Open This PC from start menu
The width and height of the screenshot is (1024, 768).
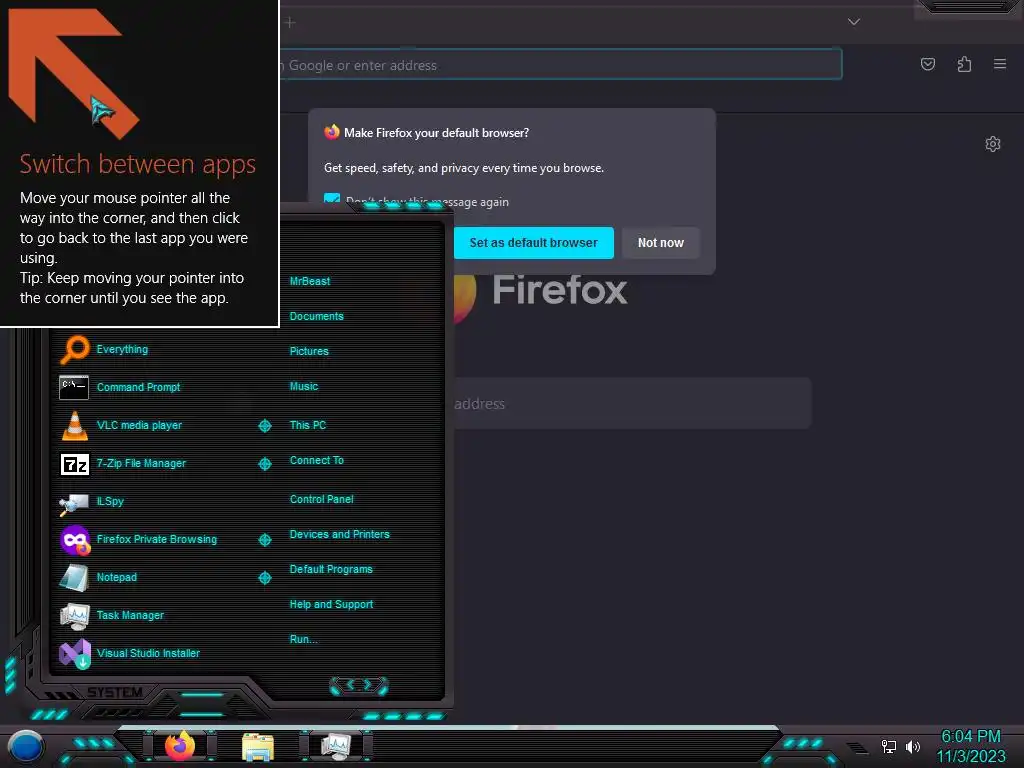pos(308,425)
